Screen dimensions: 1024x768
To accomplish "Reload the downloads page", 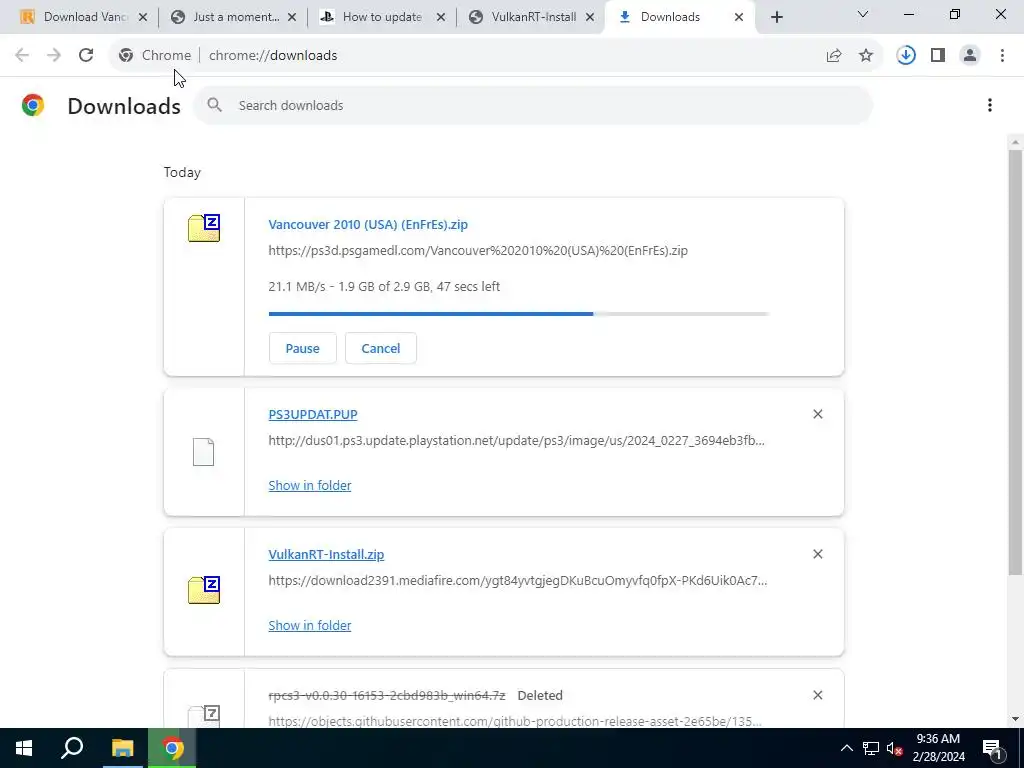I will [86, 56].
